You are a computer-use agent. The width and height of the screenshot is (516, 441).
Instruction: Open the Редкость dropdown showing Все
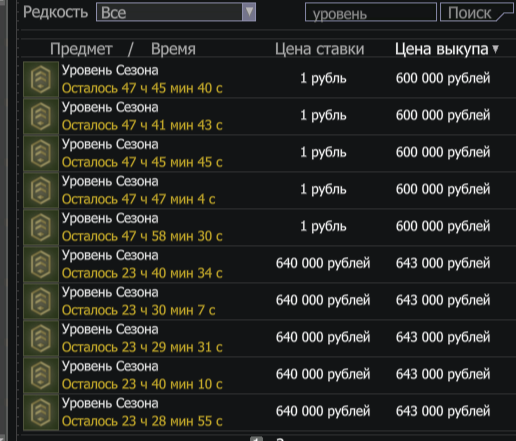pos(176,12)
